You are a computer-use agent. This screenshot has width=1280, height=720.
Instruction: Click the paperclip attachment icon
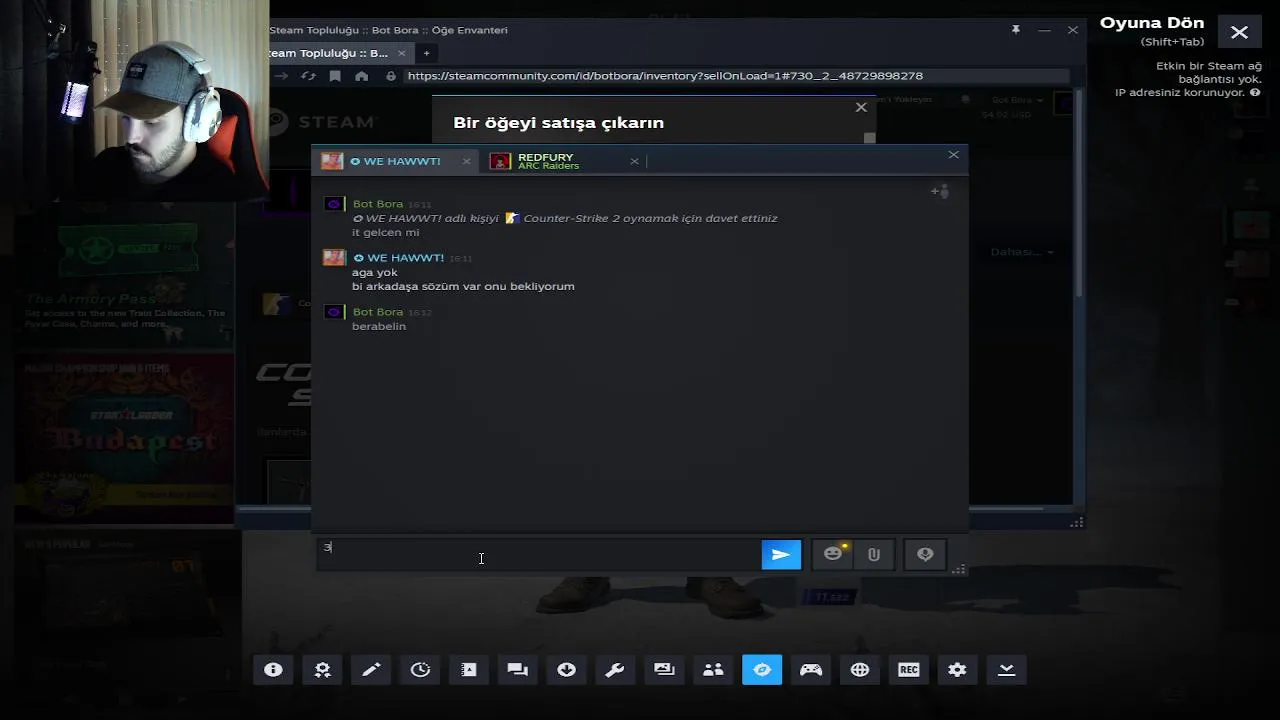pyautogui.click(x=874, y=554)
